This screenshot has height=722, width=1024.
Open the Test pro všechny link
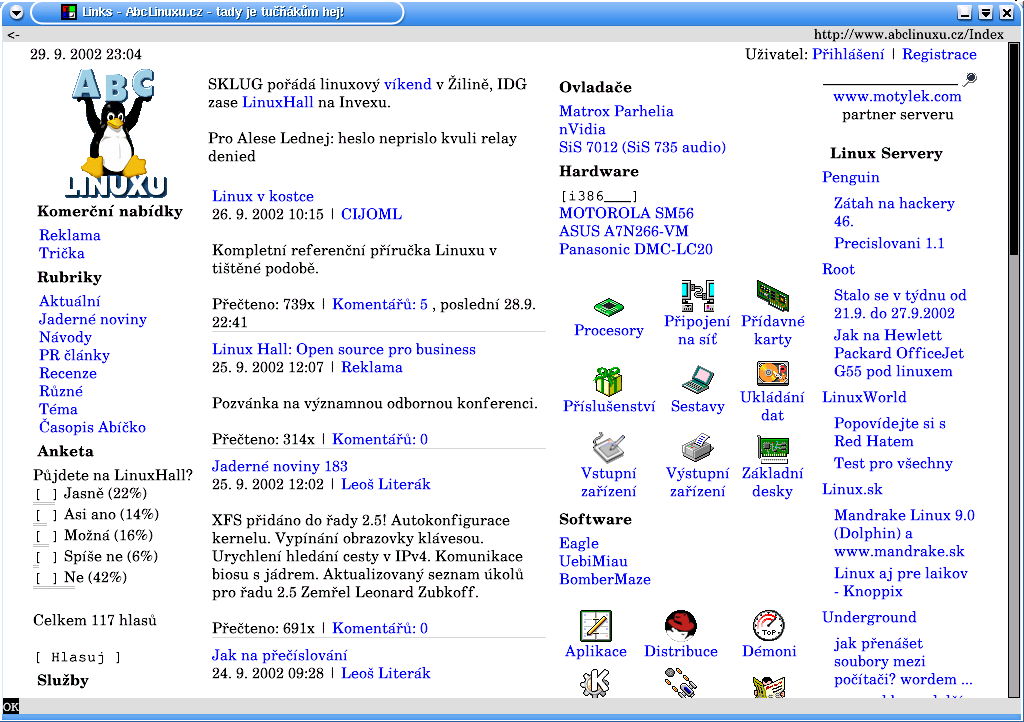pyautogui.click(x=893, y=463)
